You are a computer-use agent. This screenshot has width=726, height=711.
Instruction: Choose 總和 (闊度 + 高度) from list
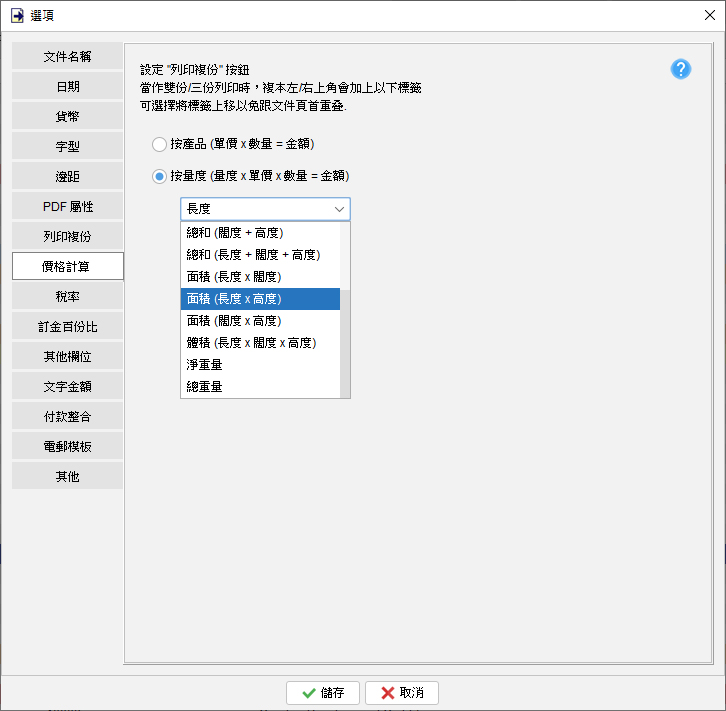pos(260,233)
